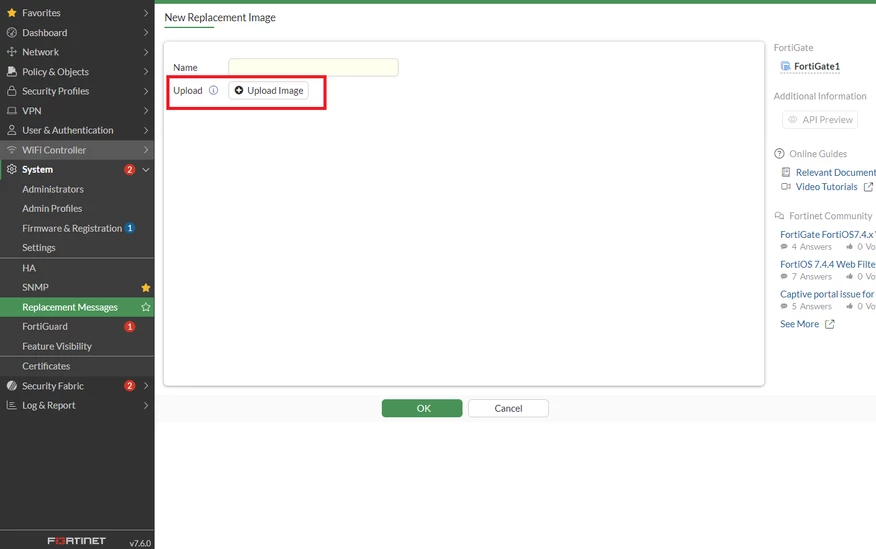Open the API Preview button
This screenshot has width=876, height=549.
[x=820, y=120]
